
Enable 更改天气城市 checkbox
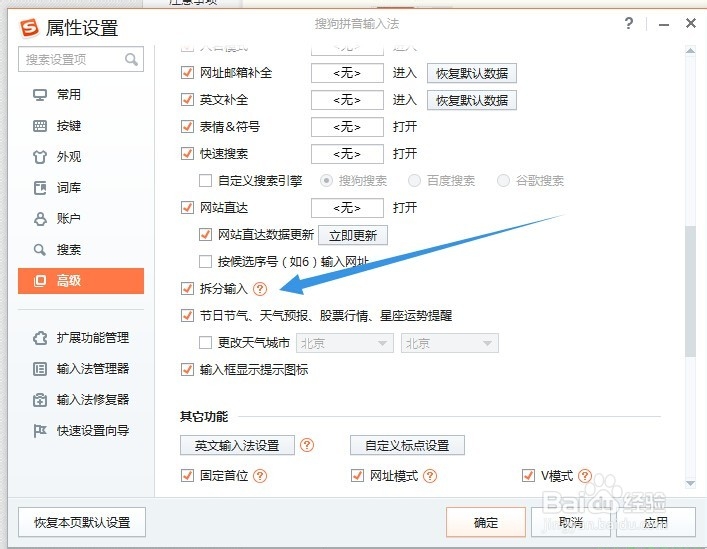tap(205, 343)
